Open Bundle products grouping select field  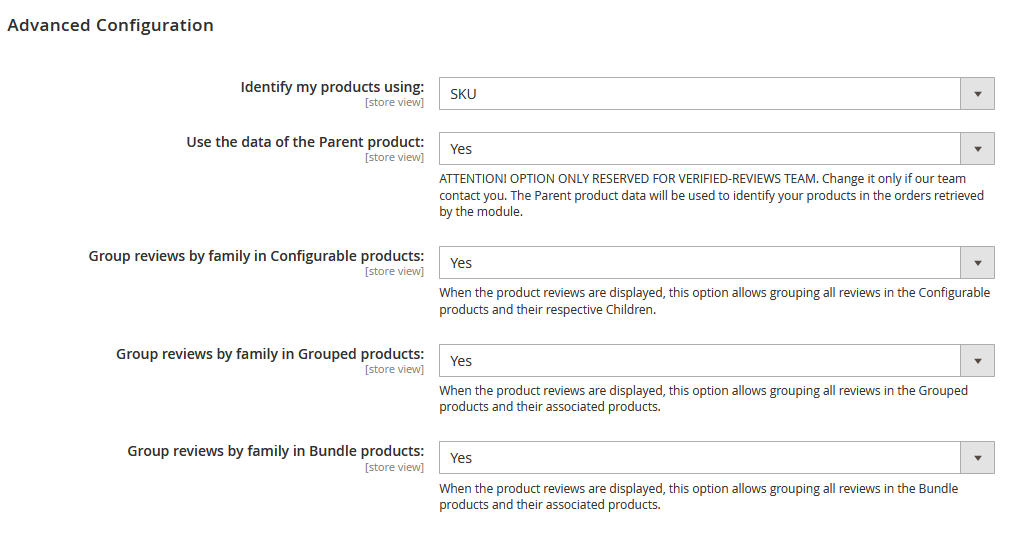point(700,458)
